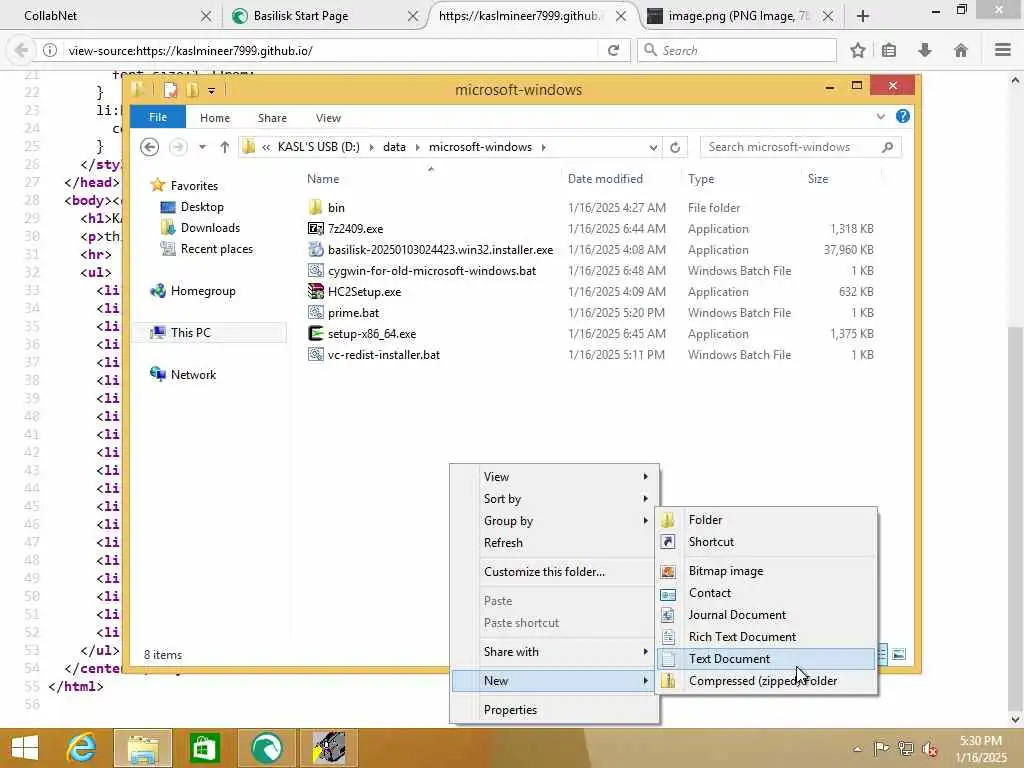Expand the Explorer ribbon chevron

coord(880,117)
